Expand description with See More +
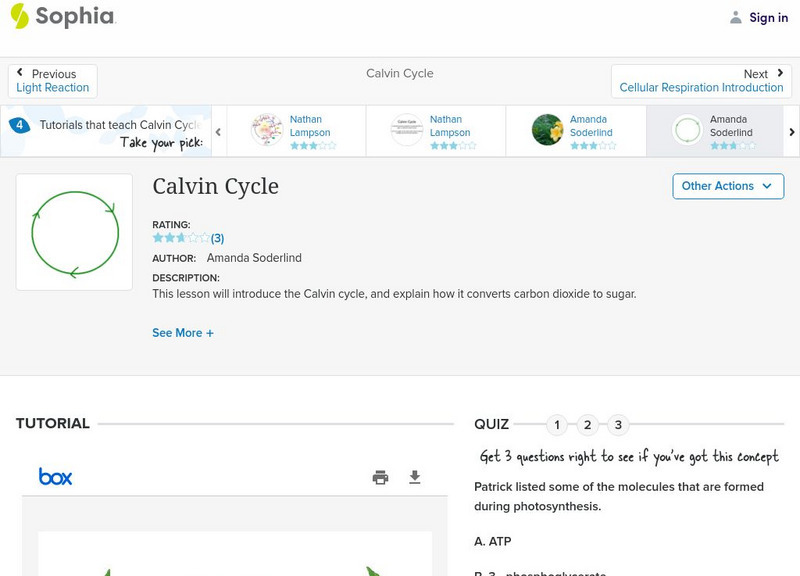 click(183, 333)
